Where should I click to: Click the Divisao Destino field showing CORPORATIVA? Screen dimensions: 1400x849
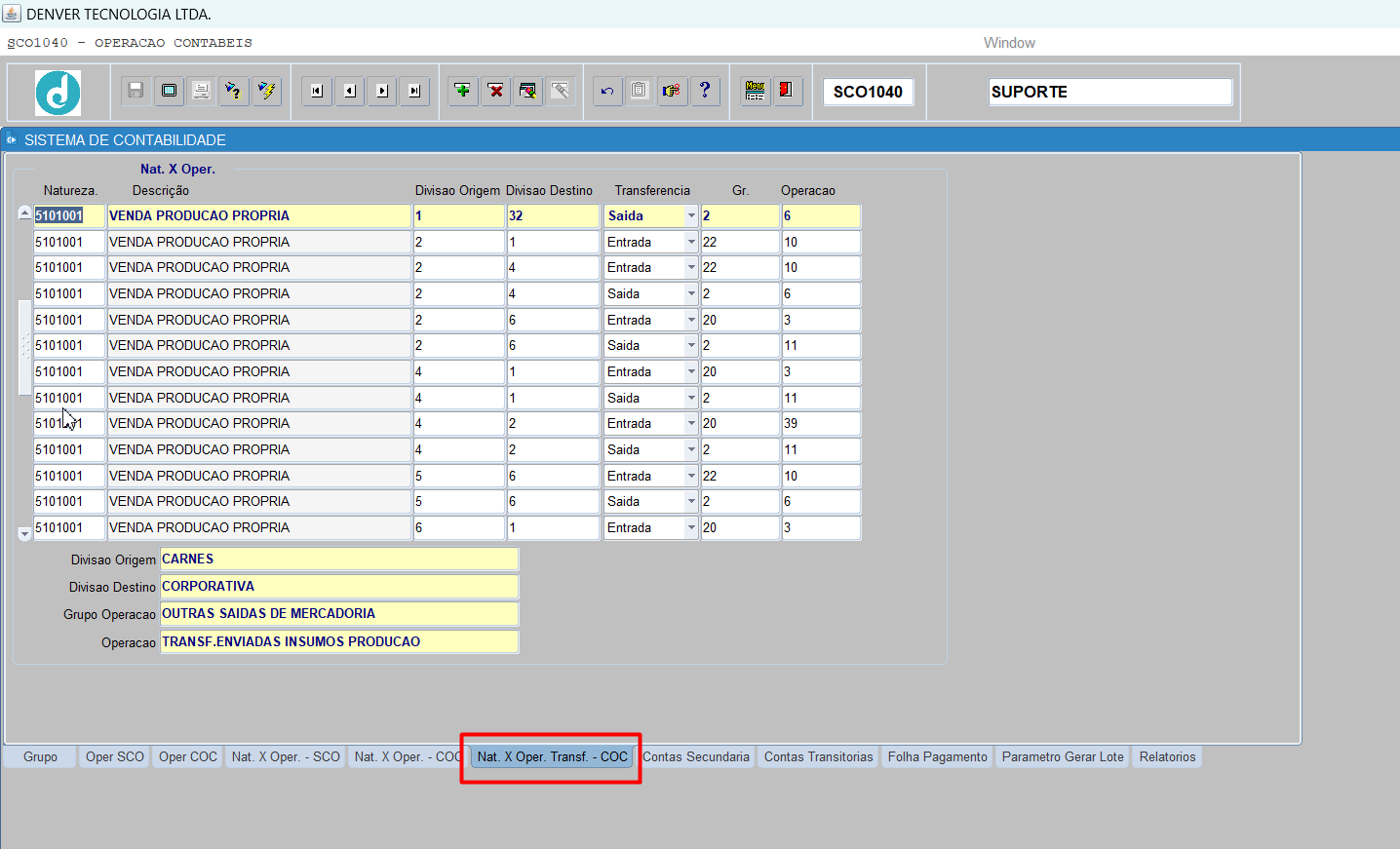point(339,586)
